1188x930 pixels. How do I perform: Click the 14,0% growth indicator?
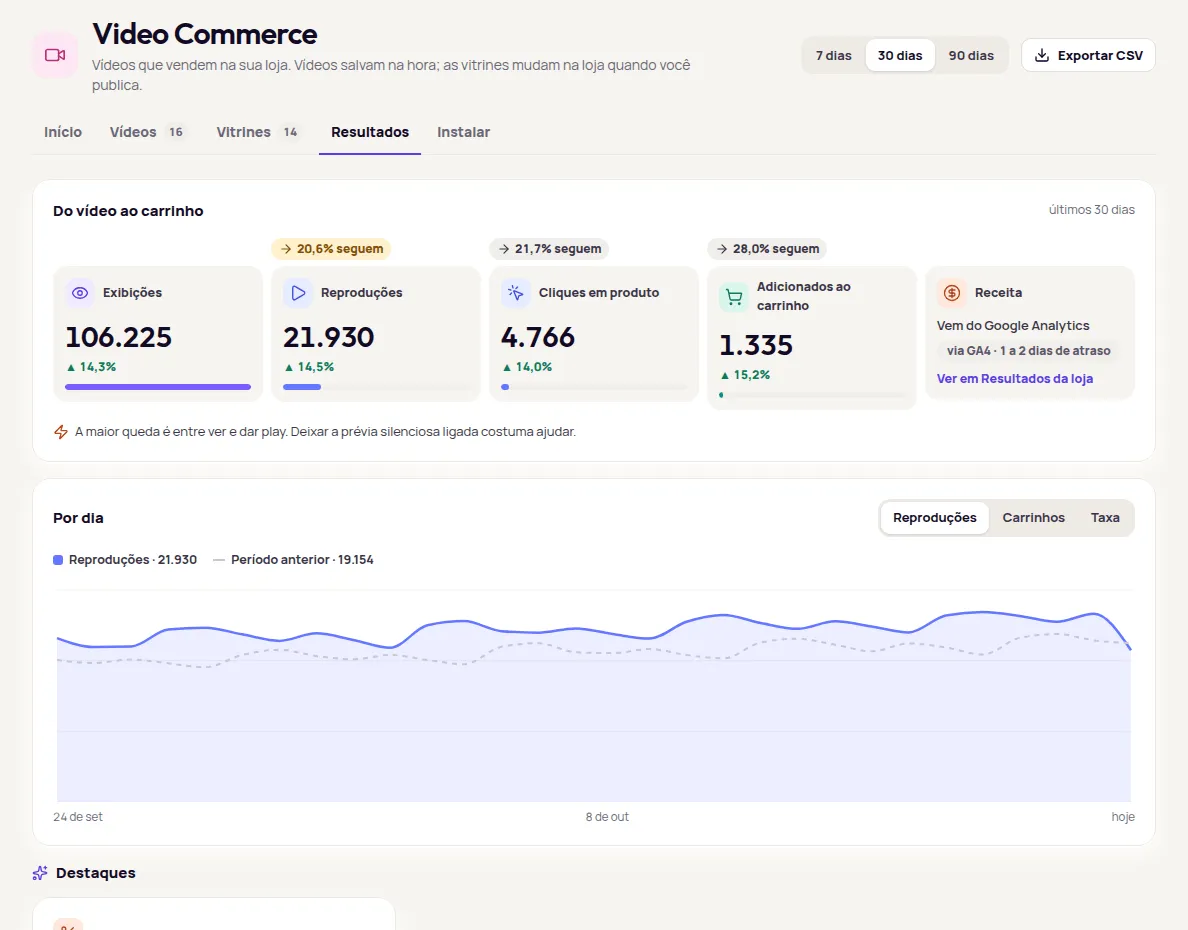pos(527,367)
